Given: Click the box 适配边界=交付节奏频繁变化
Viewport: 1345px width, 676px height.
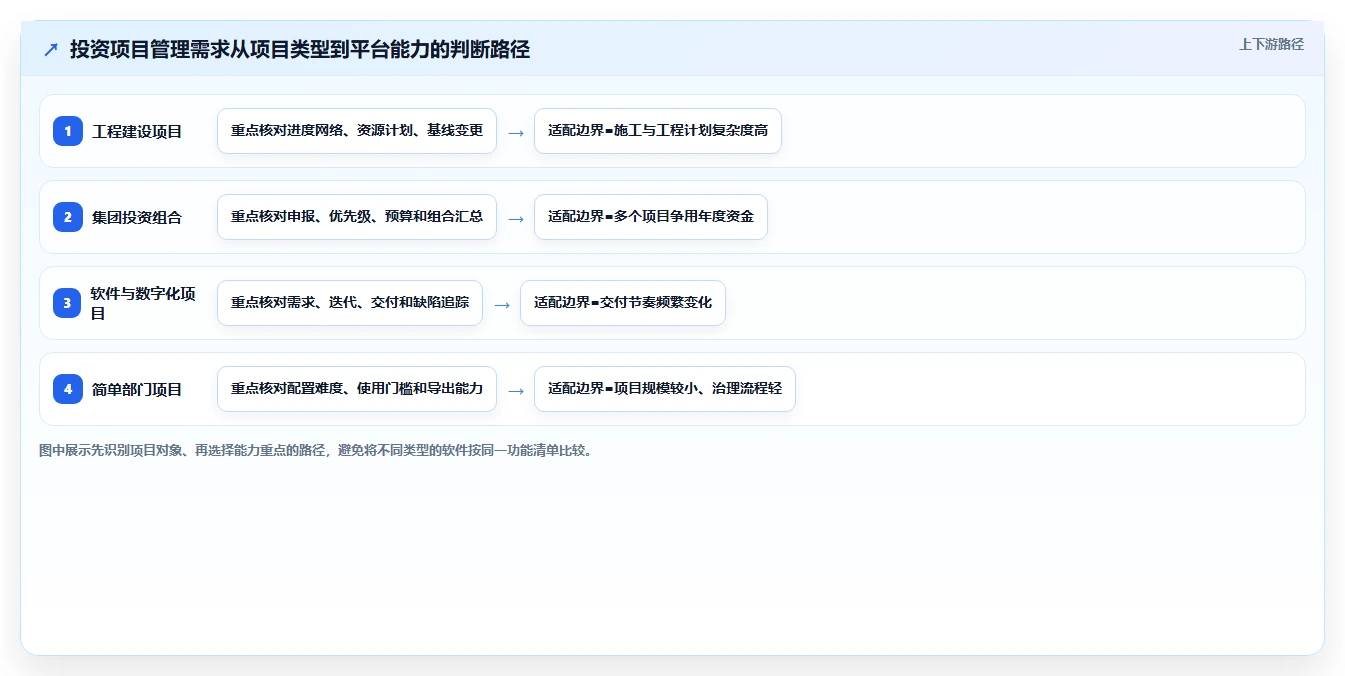Looking at the screenshot, I should [623, 303].
